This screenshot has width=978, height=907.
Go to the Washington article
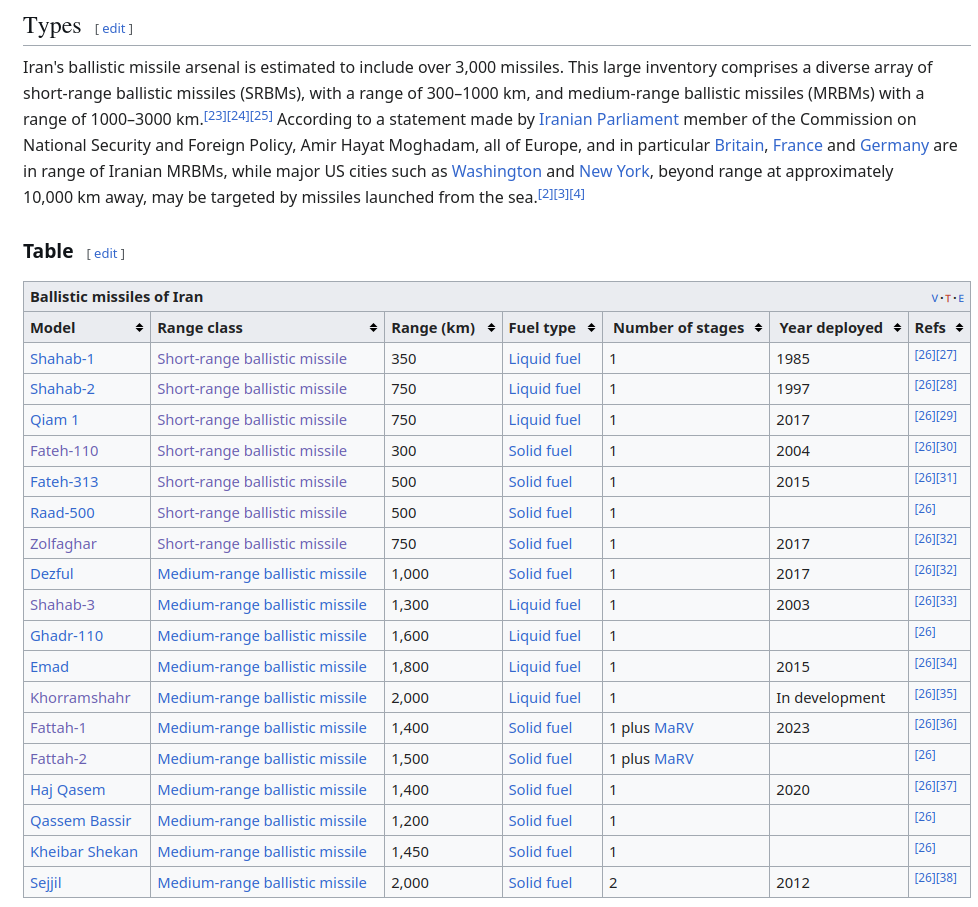[496, 172]
